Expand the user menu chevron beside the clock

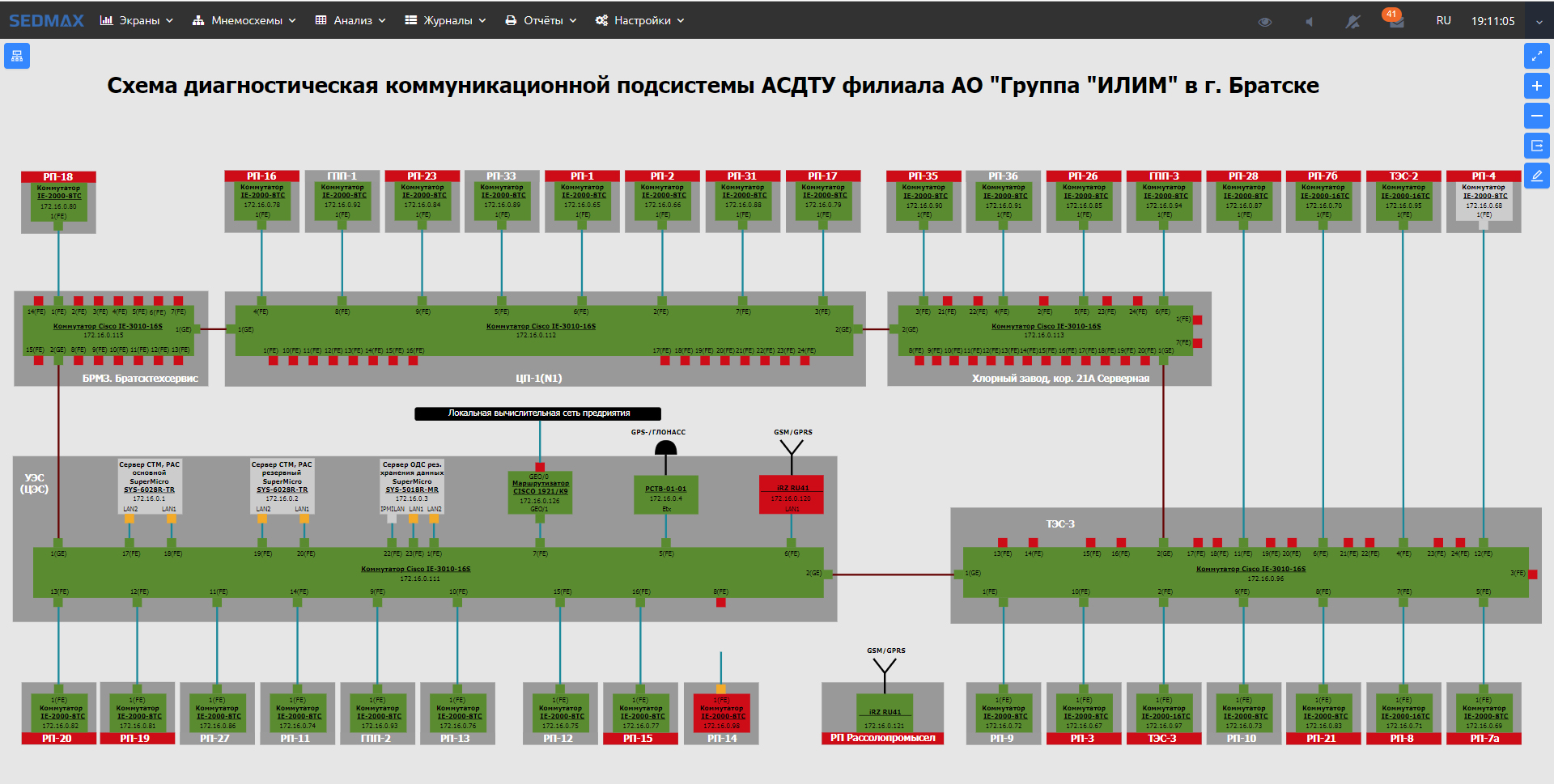tap(1539, 21)
